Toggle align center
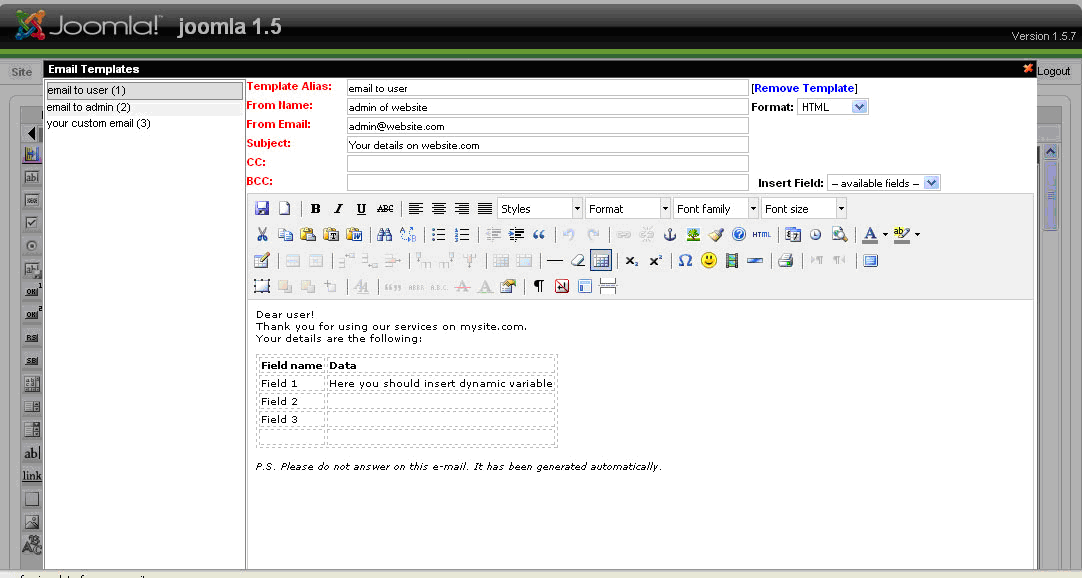This screenshot has width=1082, height=578. (x=439, y=208)
